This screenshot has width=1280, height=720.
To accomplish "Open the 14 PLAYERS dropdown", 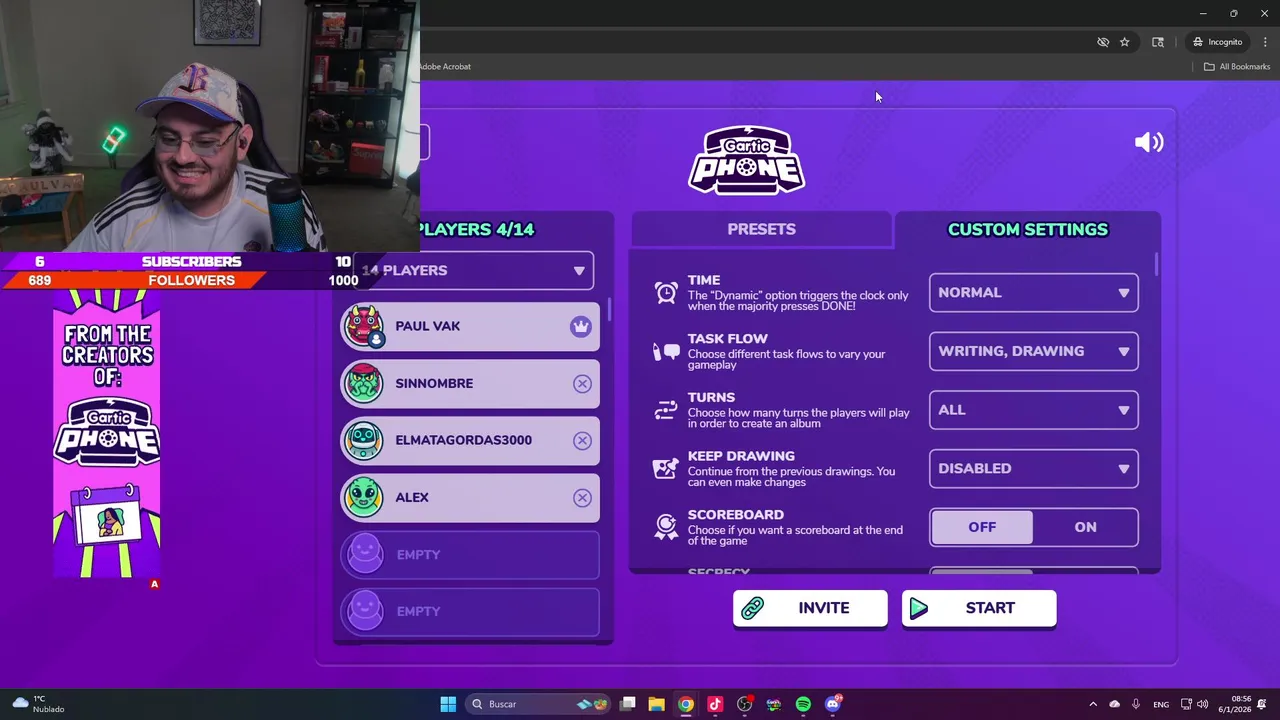I will [472, 270].
